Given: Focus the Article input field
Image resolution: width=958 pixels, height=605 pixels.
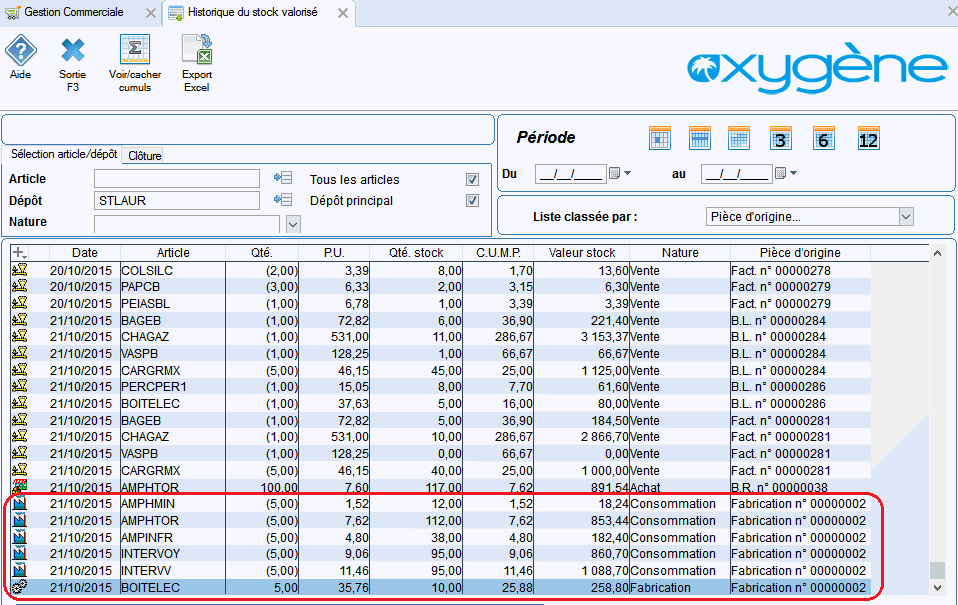Looking at the screenshot, I should pyautogui.click(x=177, y=178).
